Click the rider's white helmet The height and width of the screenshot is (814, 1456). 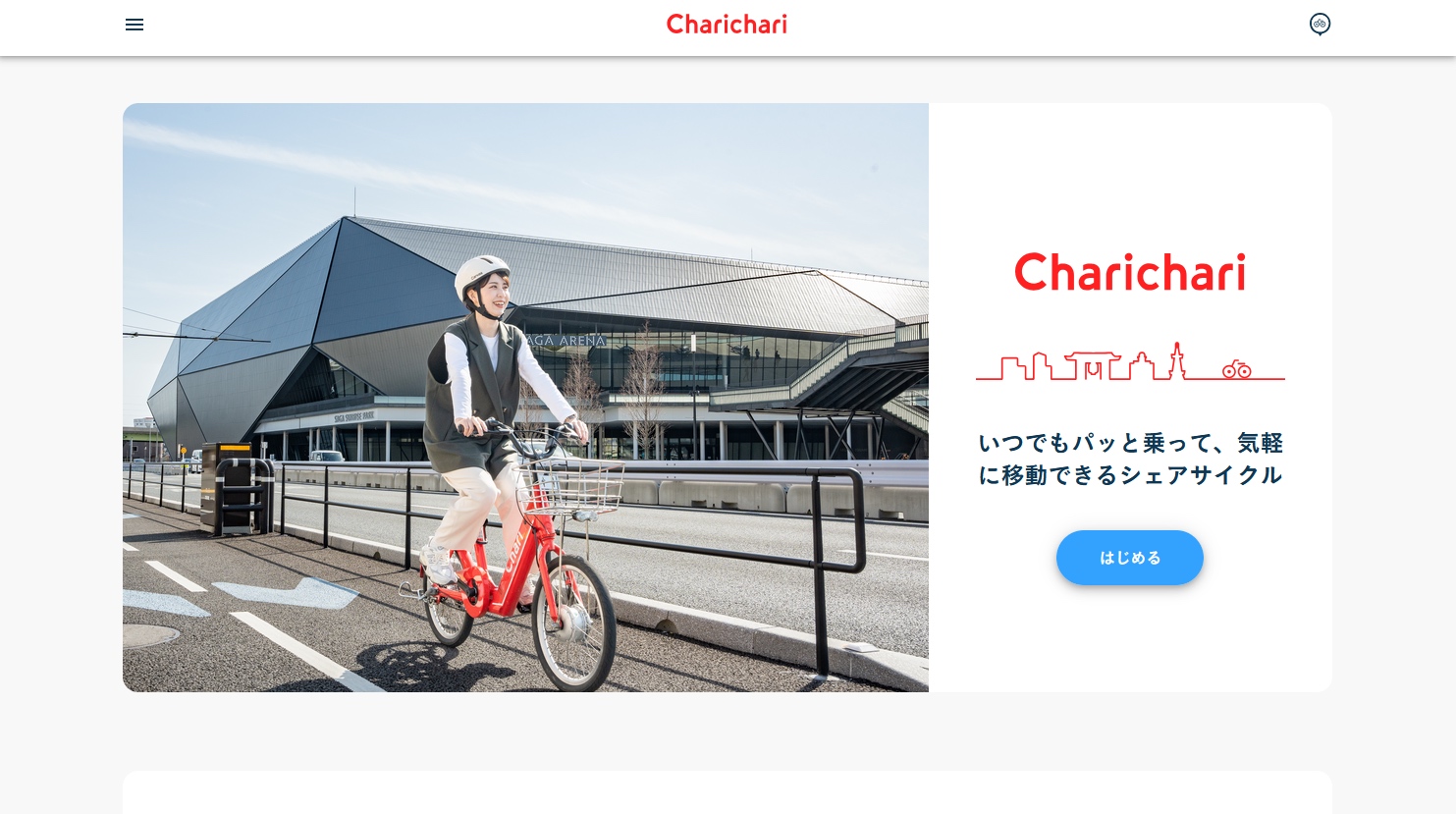pos(480,277)
